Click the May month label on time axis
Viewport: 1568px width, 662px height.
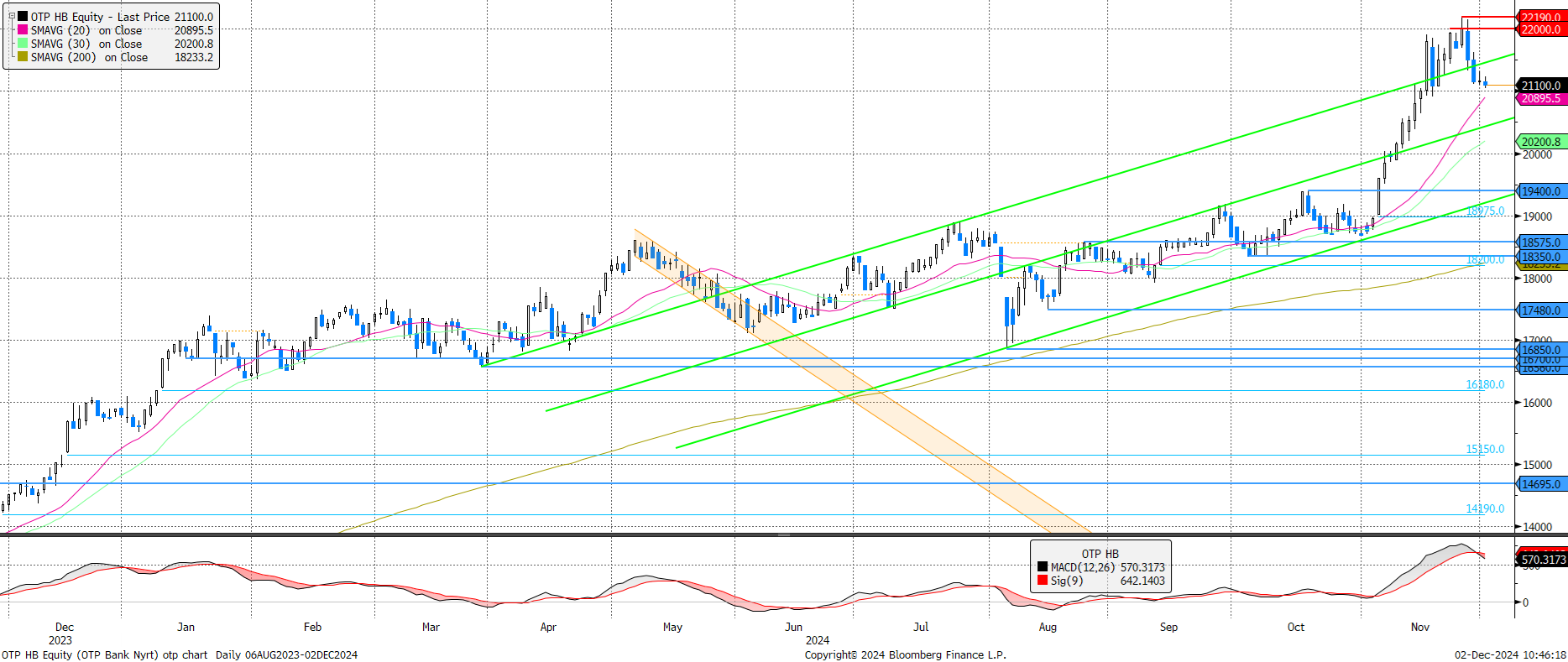click(673, 627)
